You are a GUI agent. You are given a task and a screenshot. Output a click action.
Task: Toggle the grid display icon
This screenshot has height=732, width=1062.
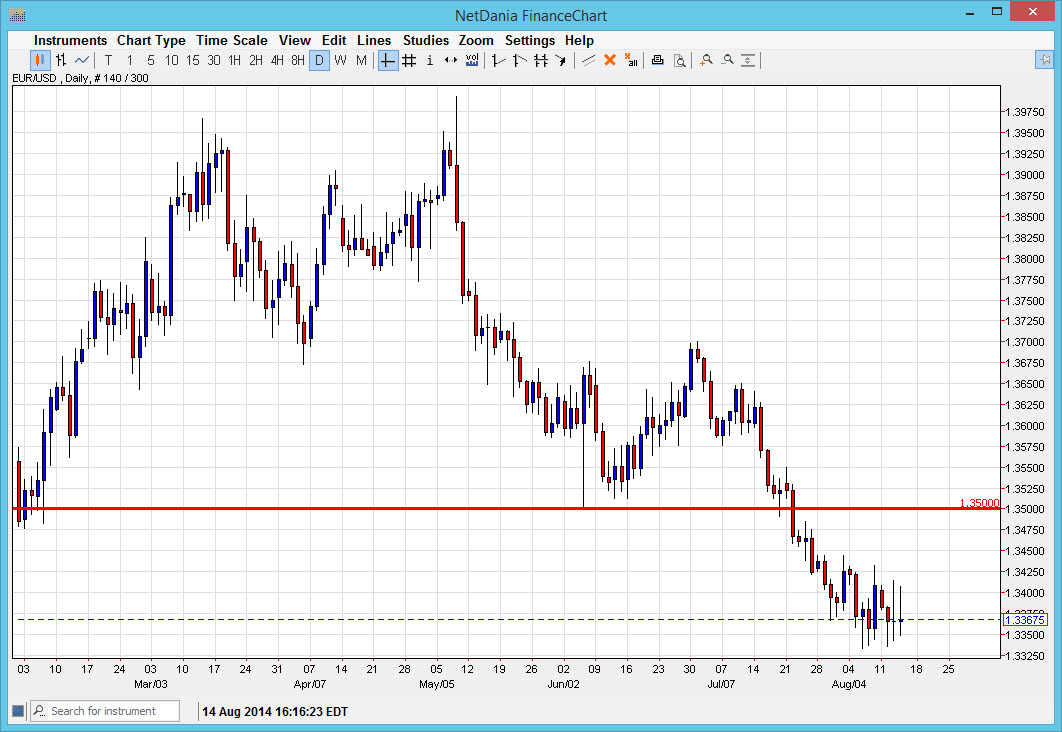409,60
